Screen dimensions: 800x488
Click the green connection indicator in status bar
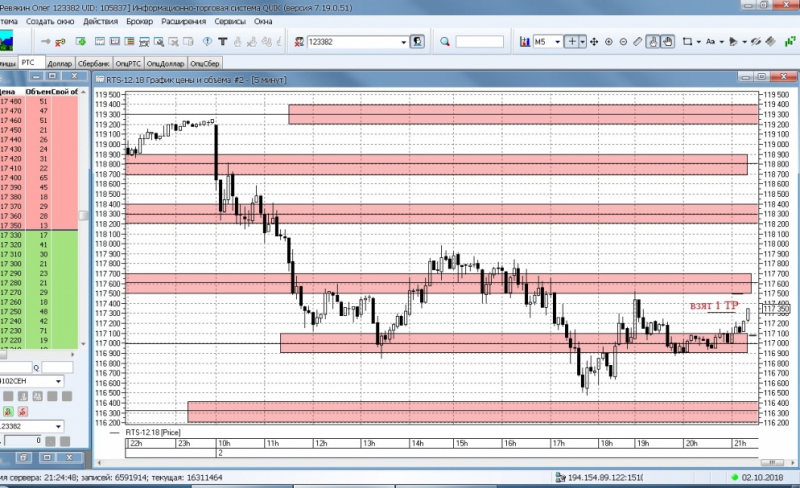coord(735,478)
